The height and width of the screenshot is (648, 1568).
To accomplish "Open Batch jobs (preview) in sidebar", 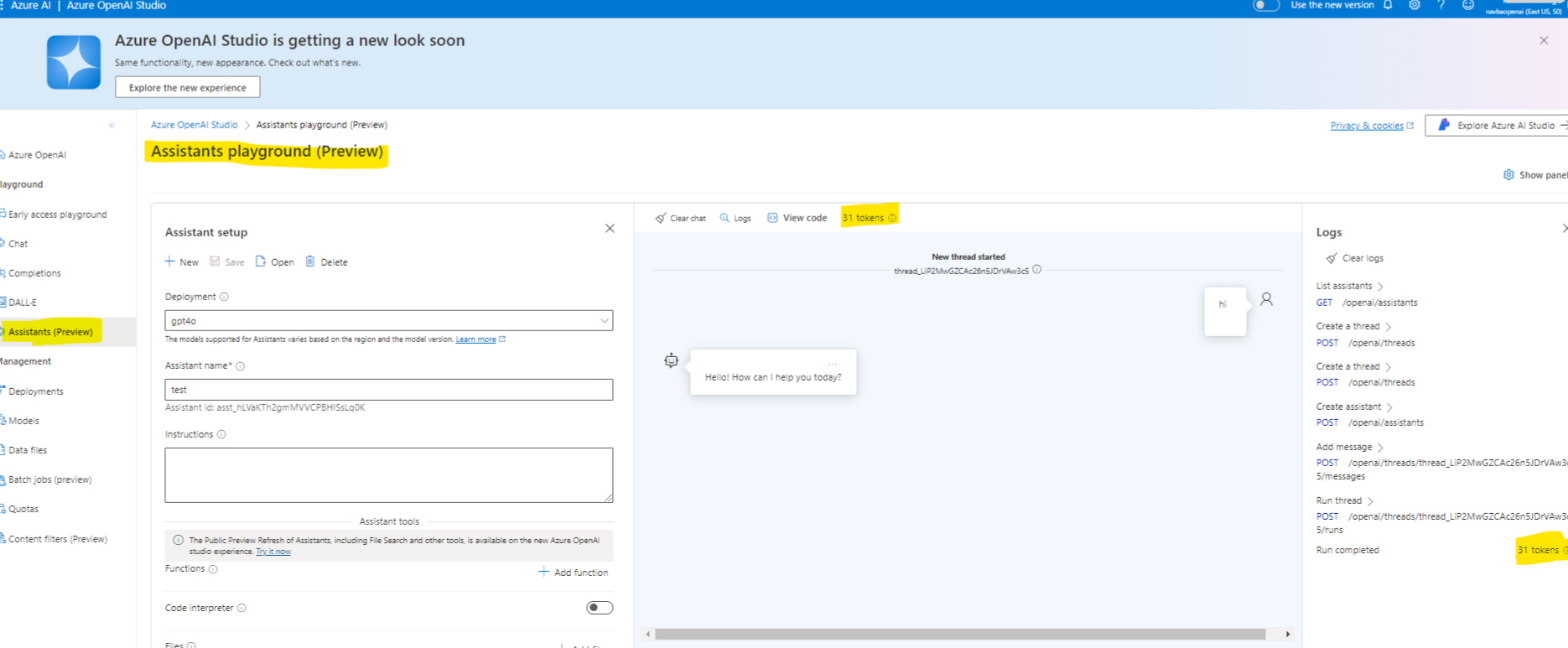I will point(49,480).
